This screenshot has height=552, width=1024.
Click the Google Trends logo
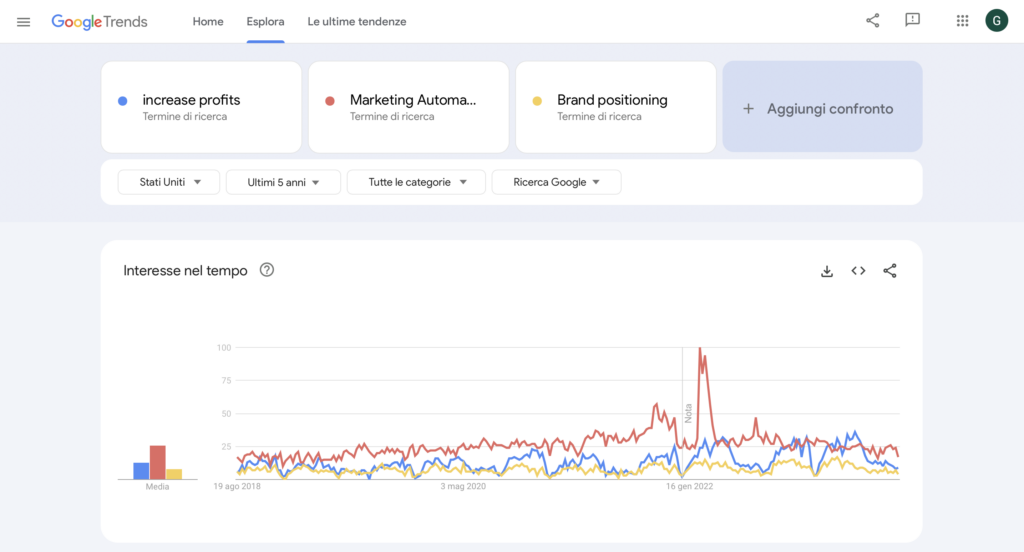(99, 21)
